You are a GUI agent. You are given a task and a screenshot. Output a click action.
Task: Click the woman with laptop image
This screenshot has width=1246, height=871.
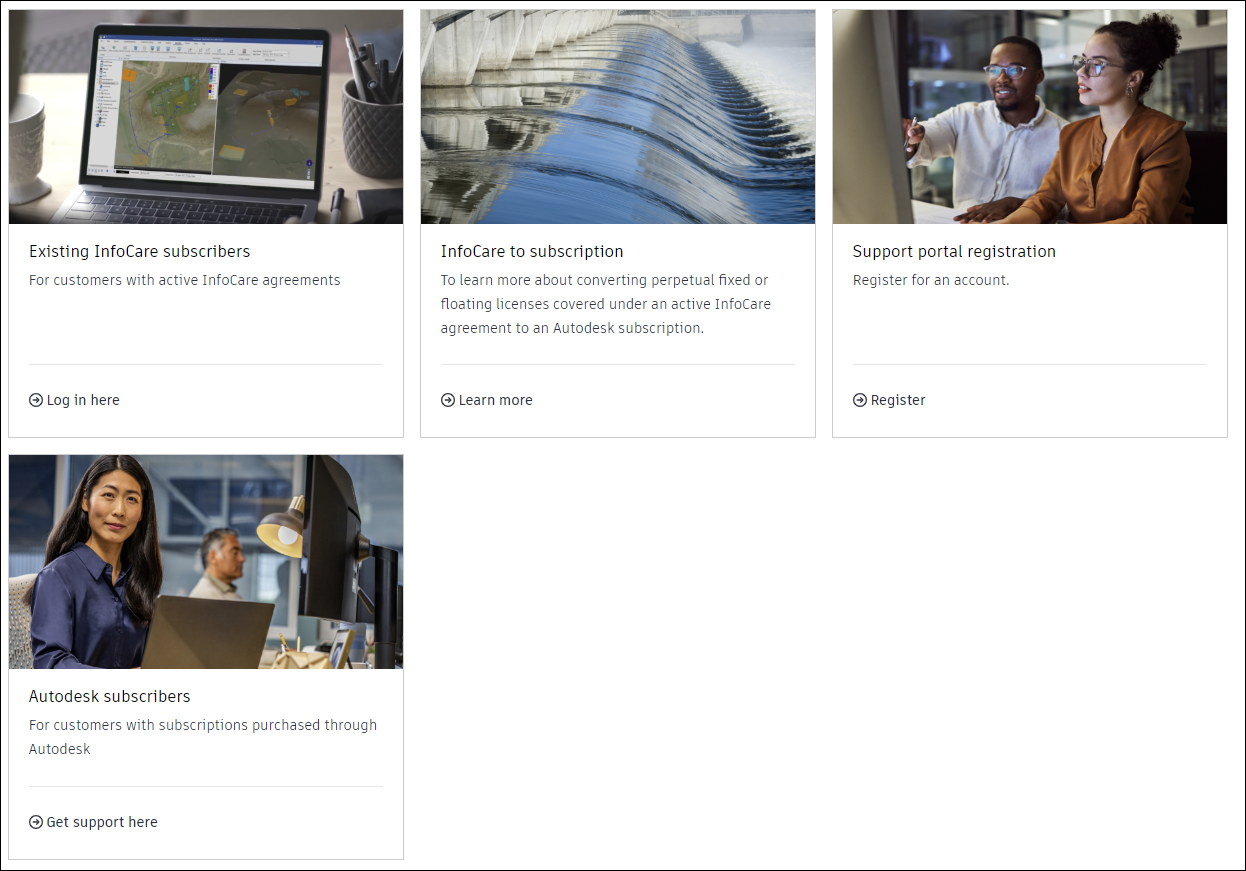(x=206, y=562)
